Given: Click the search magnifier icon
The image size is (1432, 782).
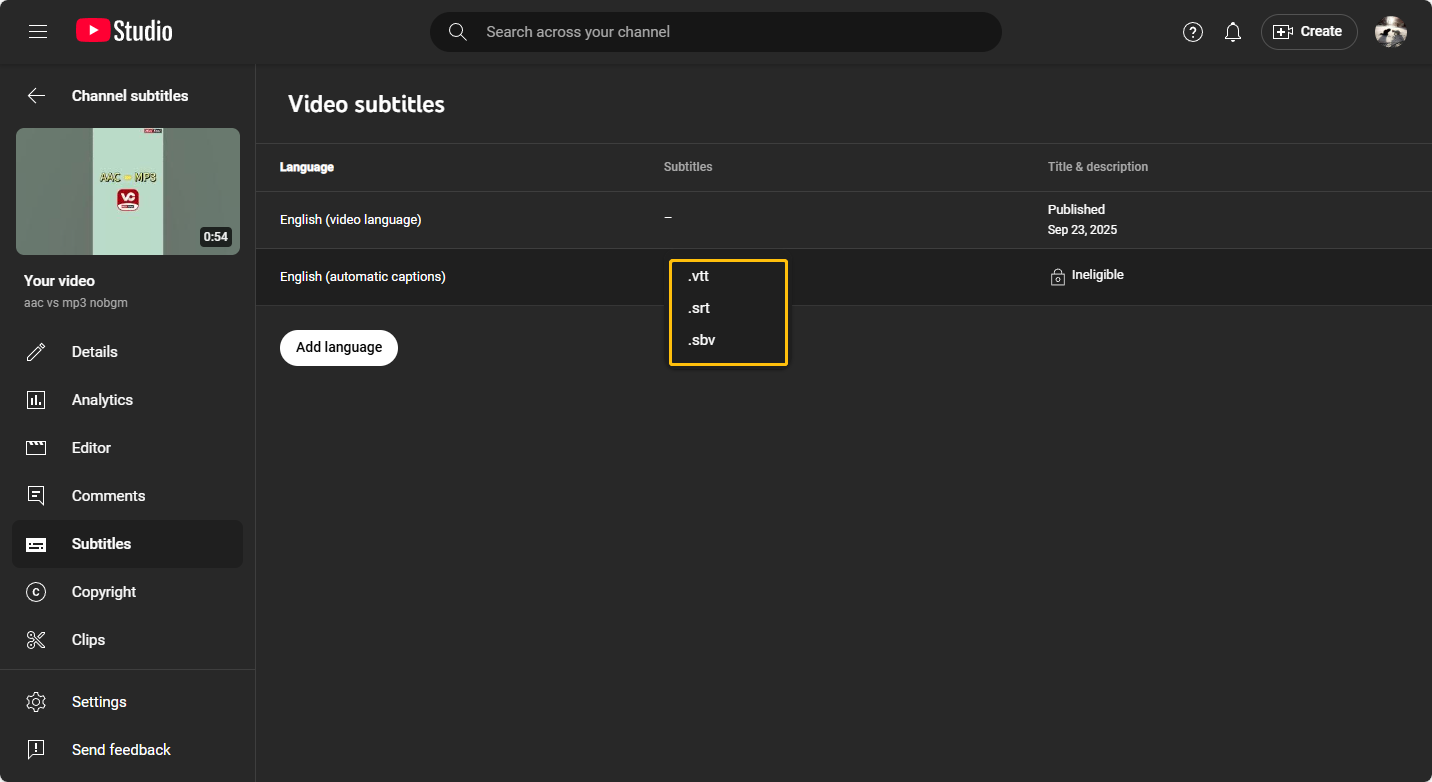Looking at the screenshot, I should pos(458,32).
